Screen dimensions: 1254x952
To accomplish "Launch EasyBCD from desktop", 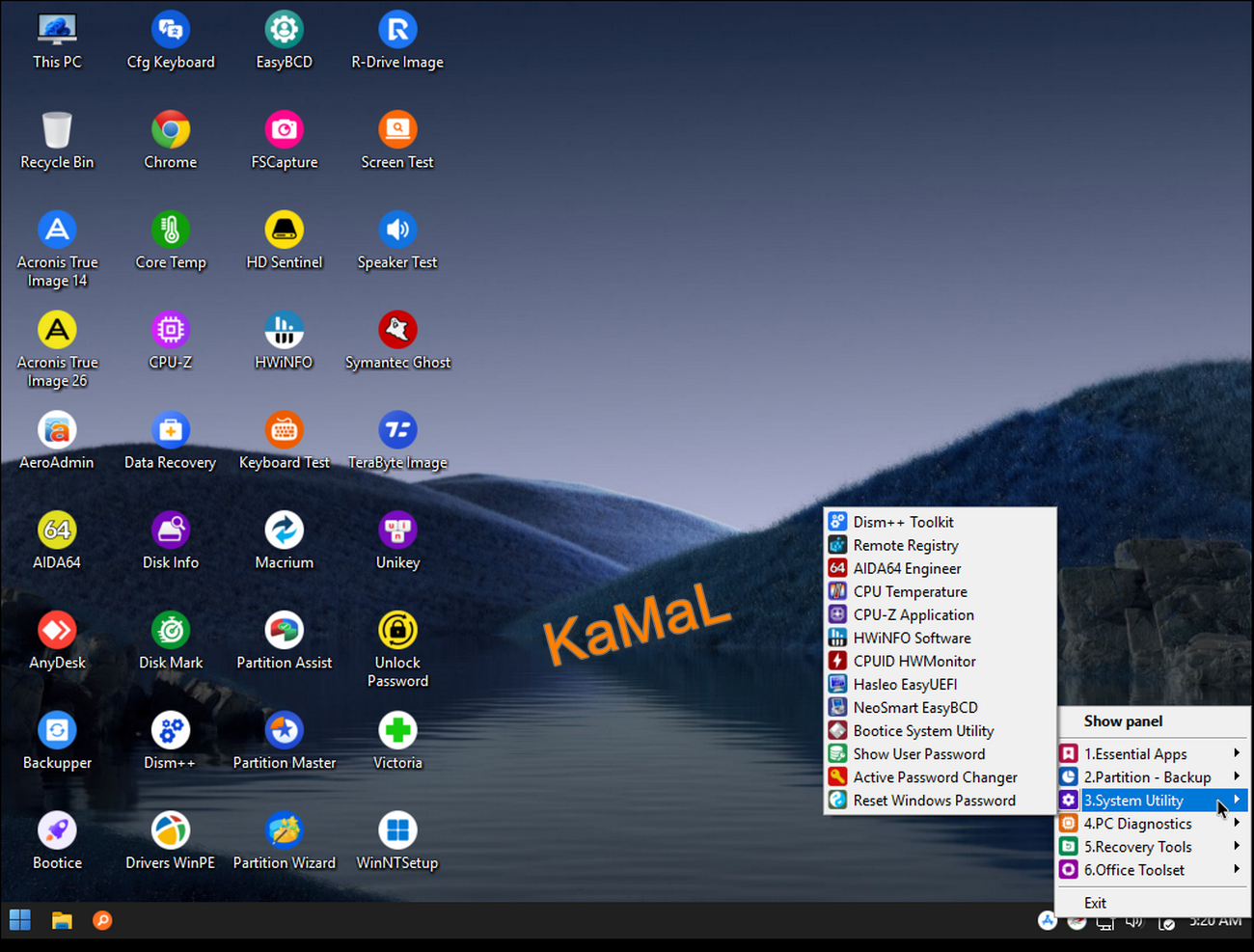I will click(x=285, y=41).
